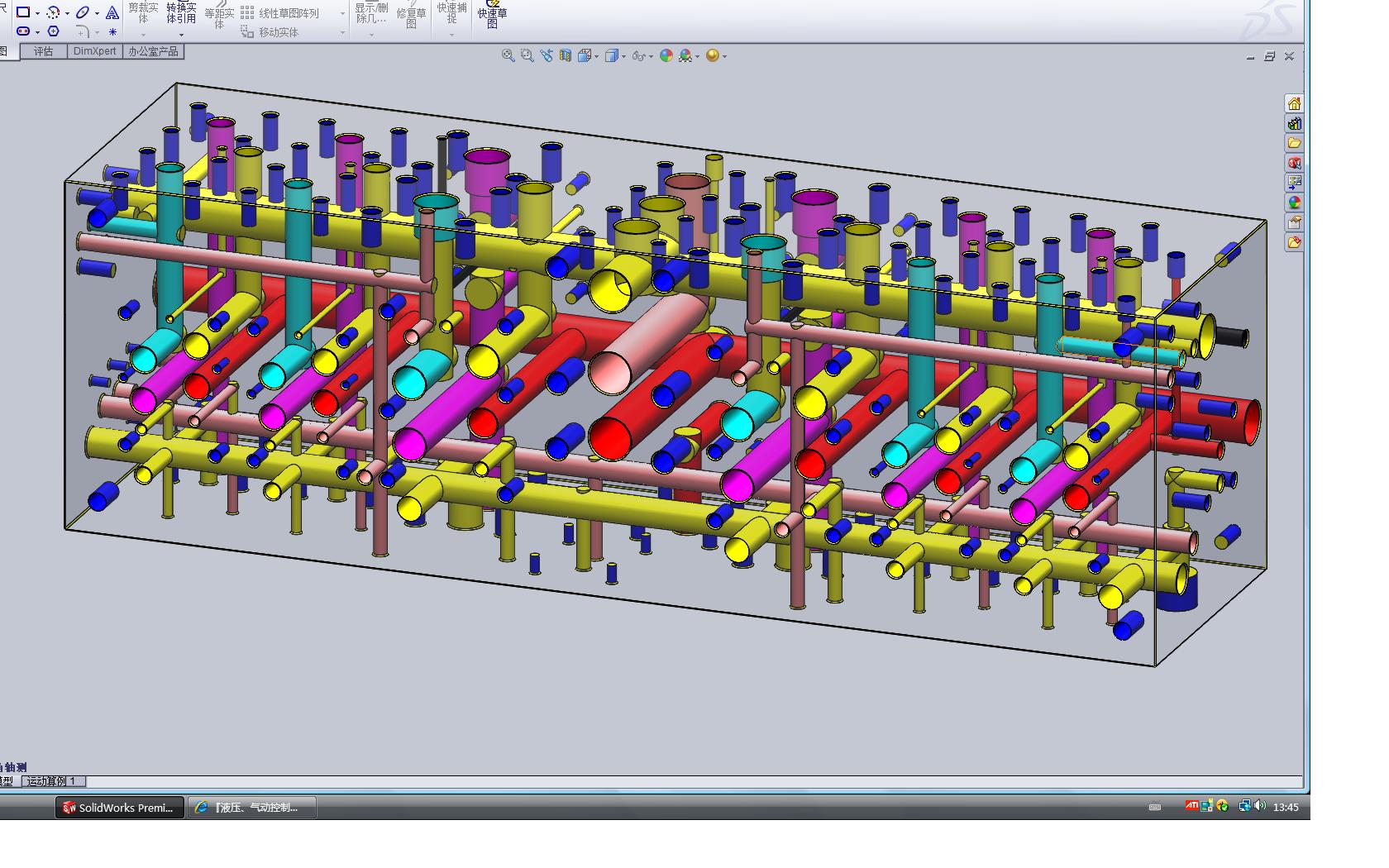Open the 液压、气动控制 browser taskbar item
The height and width of the screenshot is (868, 1389).
point(252,808)
